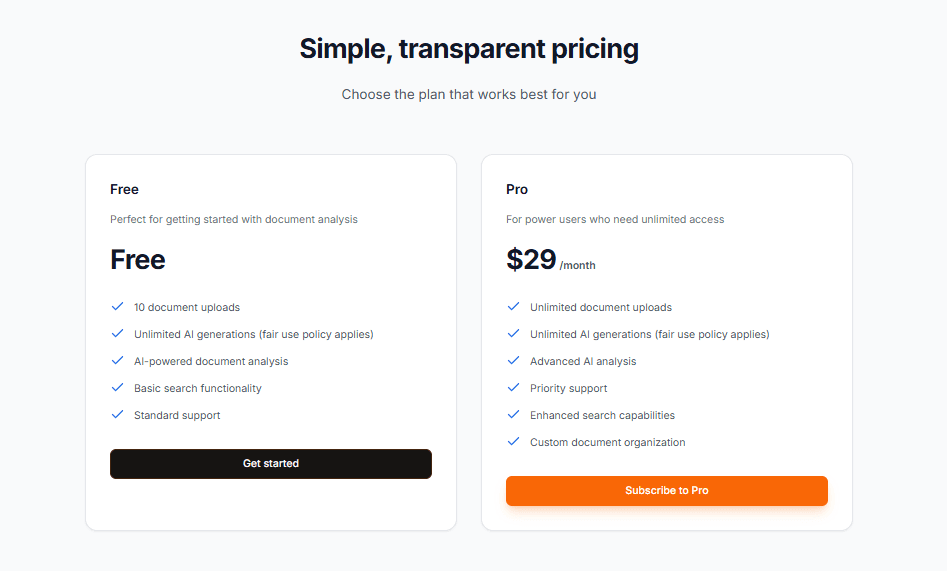Click the large Free price text

point(138,260)
